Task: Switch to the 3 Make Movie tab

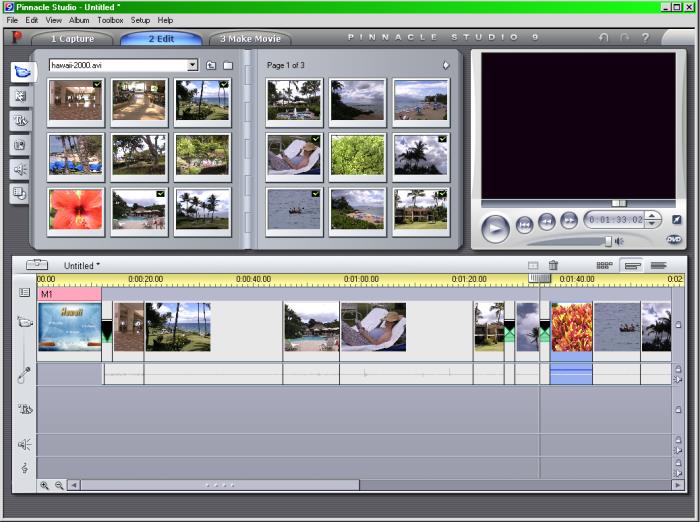Action: pos(250,39)
